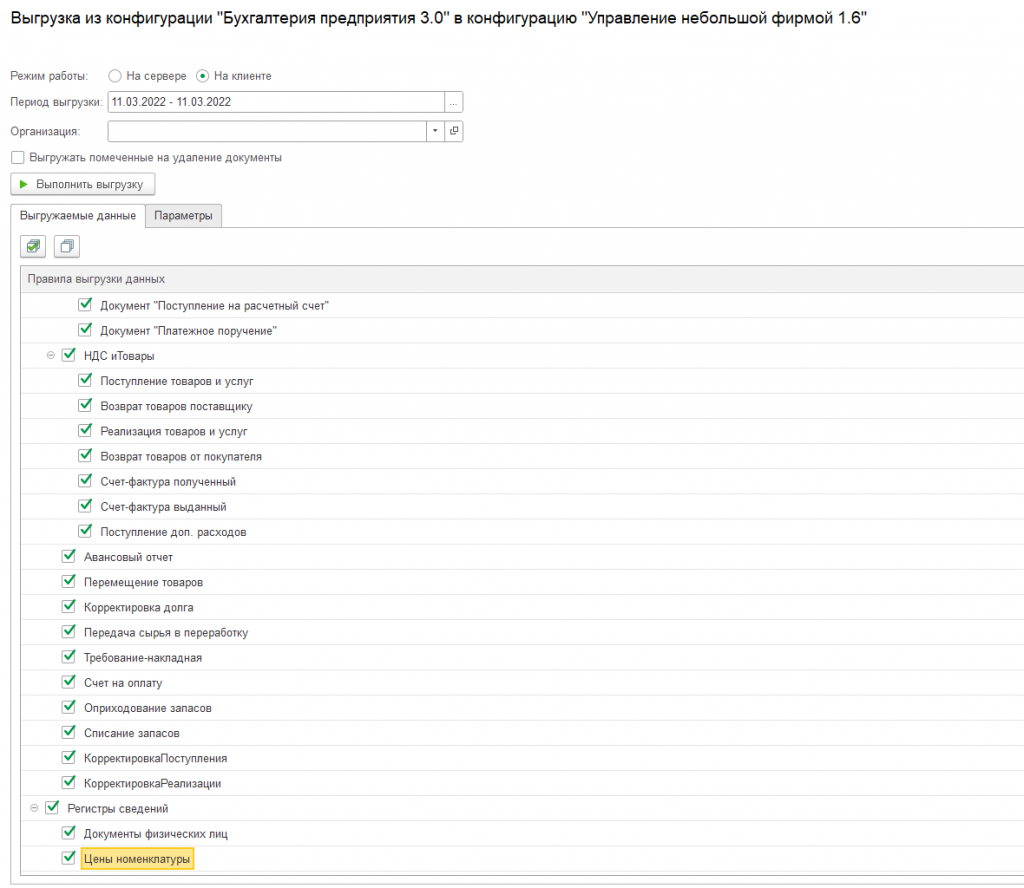Select the Оприходование запасов row text
The width and height of the screenshot is (1024, 888).
pos(148,708)
